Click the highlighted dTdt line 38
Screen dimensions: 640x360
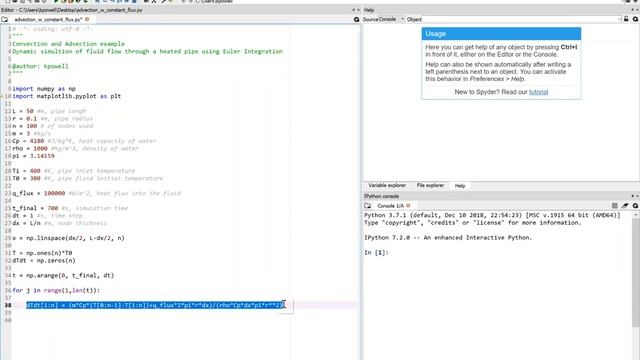(154, 305)
